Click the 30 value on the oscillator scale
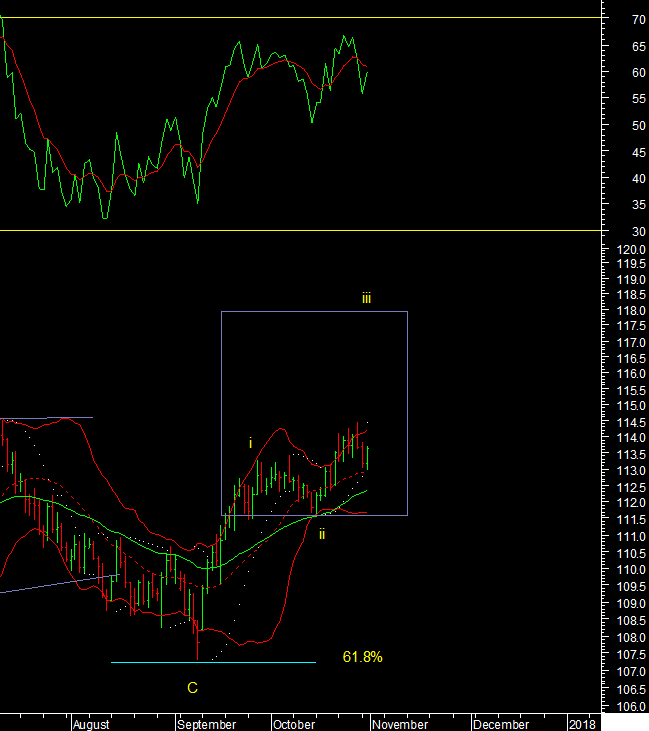Viewport: 649px width, 731px height. pyautogui.click(x=638, y=231)
